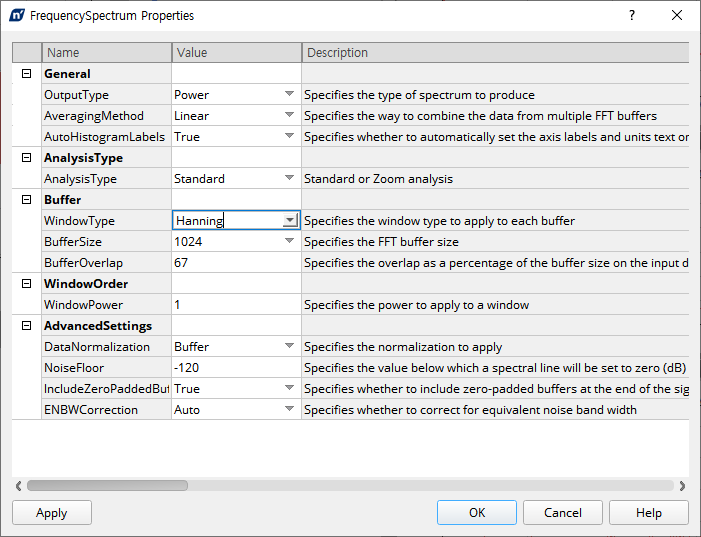Click the Apply button
The width and height of the screenshot is (701, 537).
[x=52, y=512]
